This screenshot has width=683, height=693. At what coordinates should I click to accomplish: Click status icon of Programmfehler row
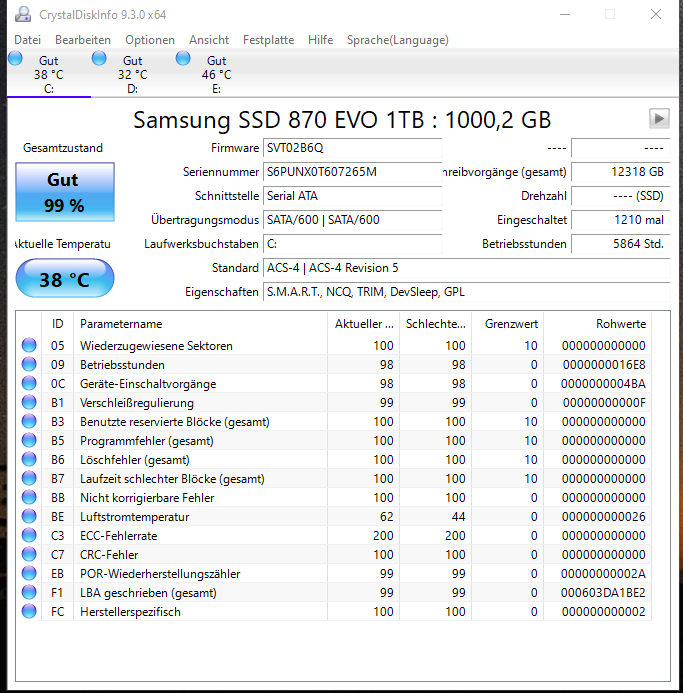pos(29,440)
